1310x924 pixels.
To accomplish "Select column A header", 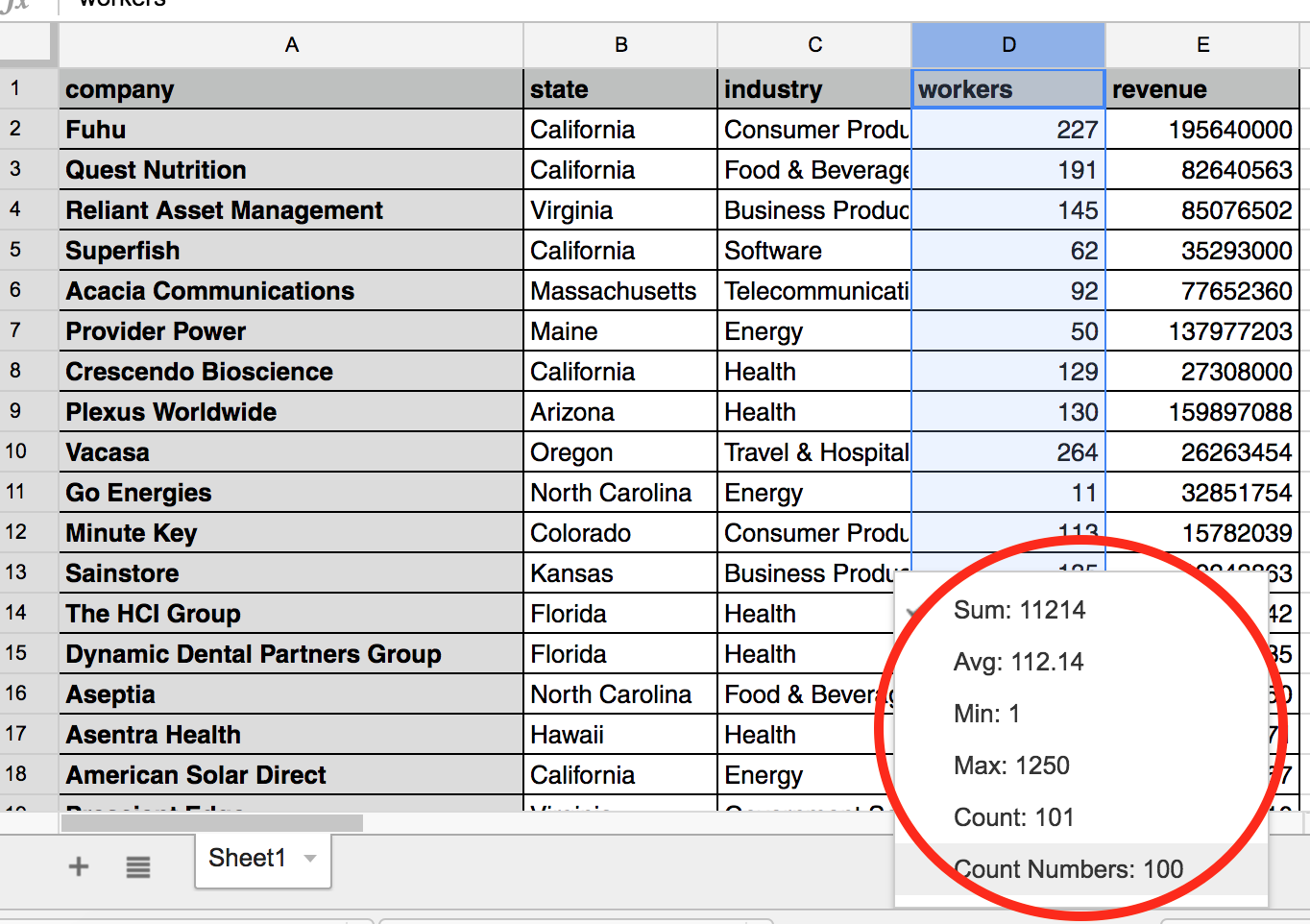I will coord(292,45).
